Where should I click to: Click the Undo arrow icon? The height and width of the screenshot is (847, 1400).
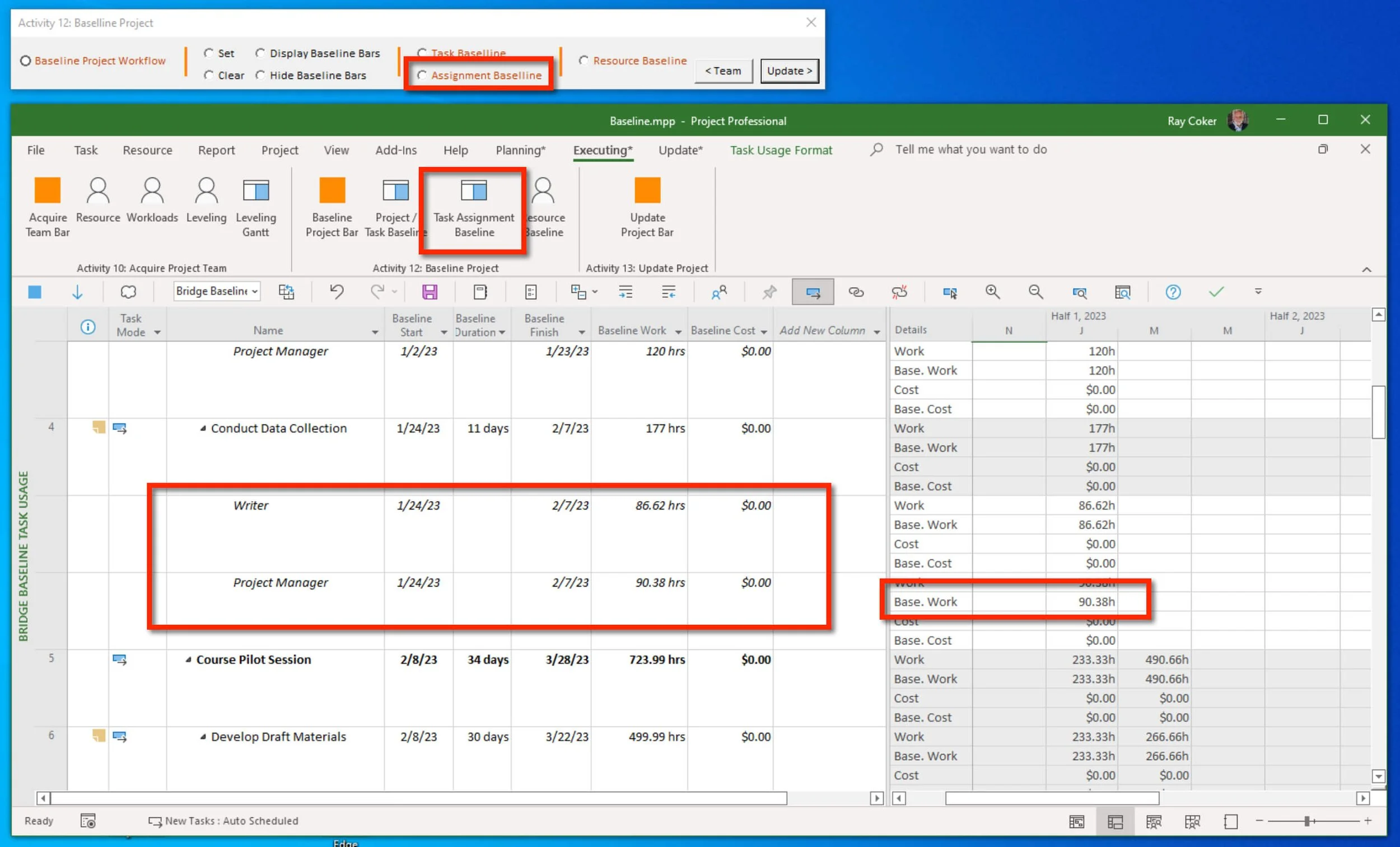(x=337, y=292)
